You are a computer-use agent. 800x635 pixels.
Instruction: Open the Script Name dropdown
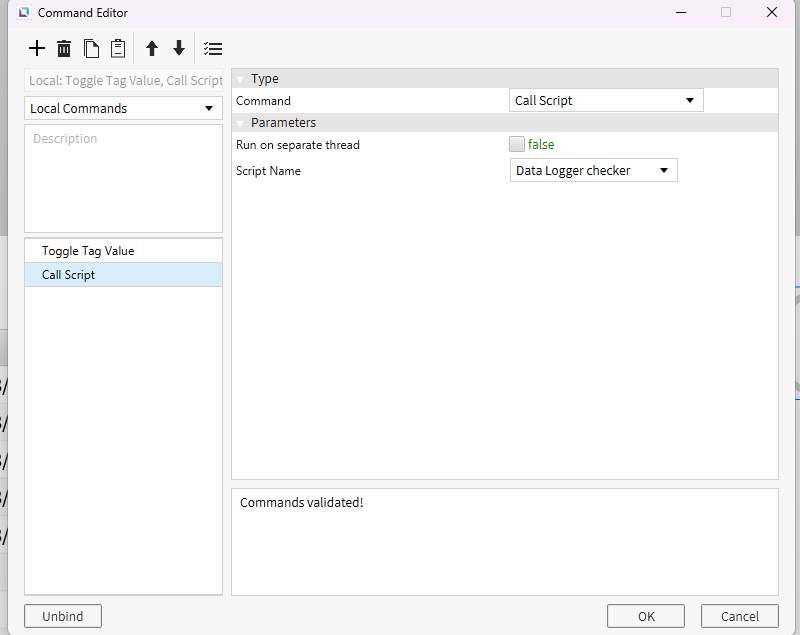click(x=593, y=170)
